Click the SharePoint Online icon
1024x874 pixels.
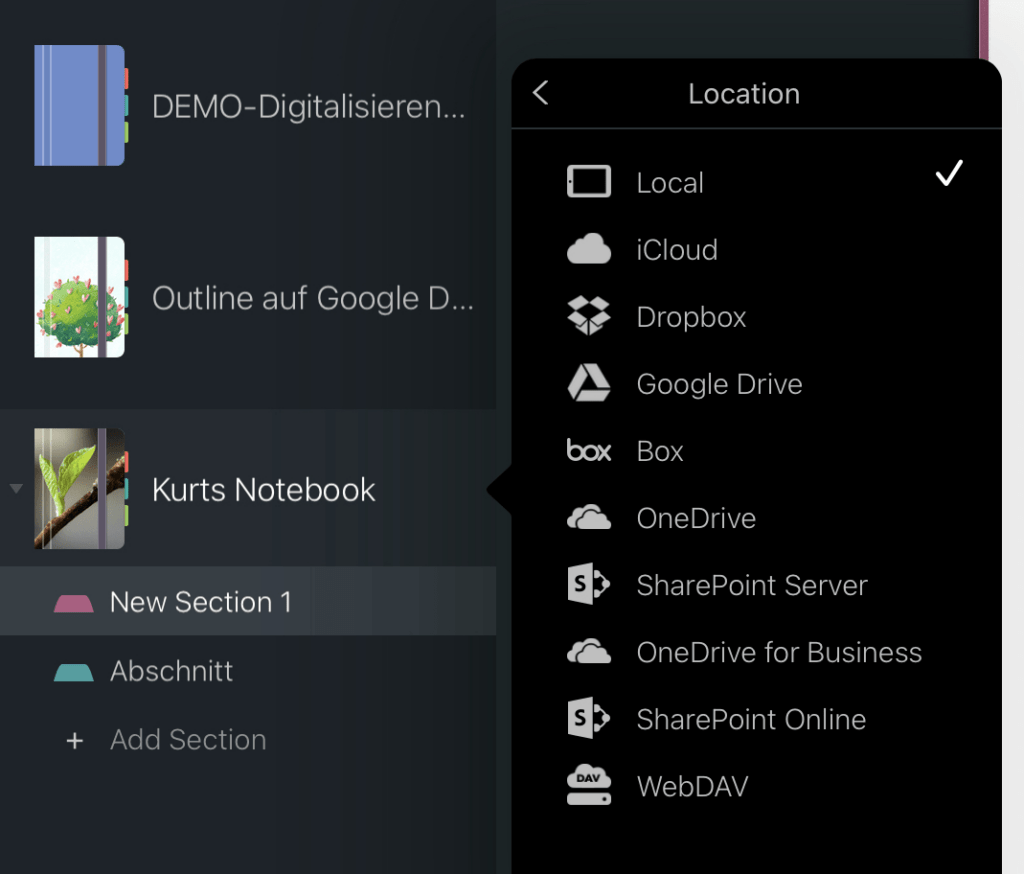[588, 718]
